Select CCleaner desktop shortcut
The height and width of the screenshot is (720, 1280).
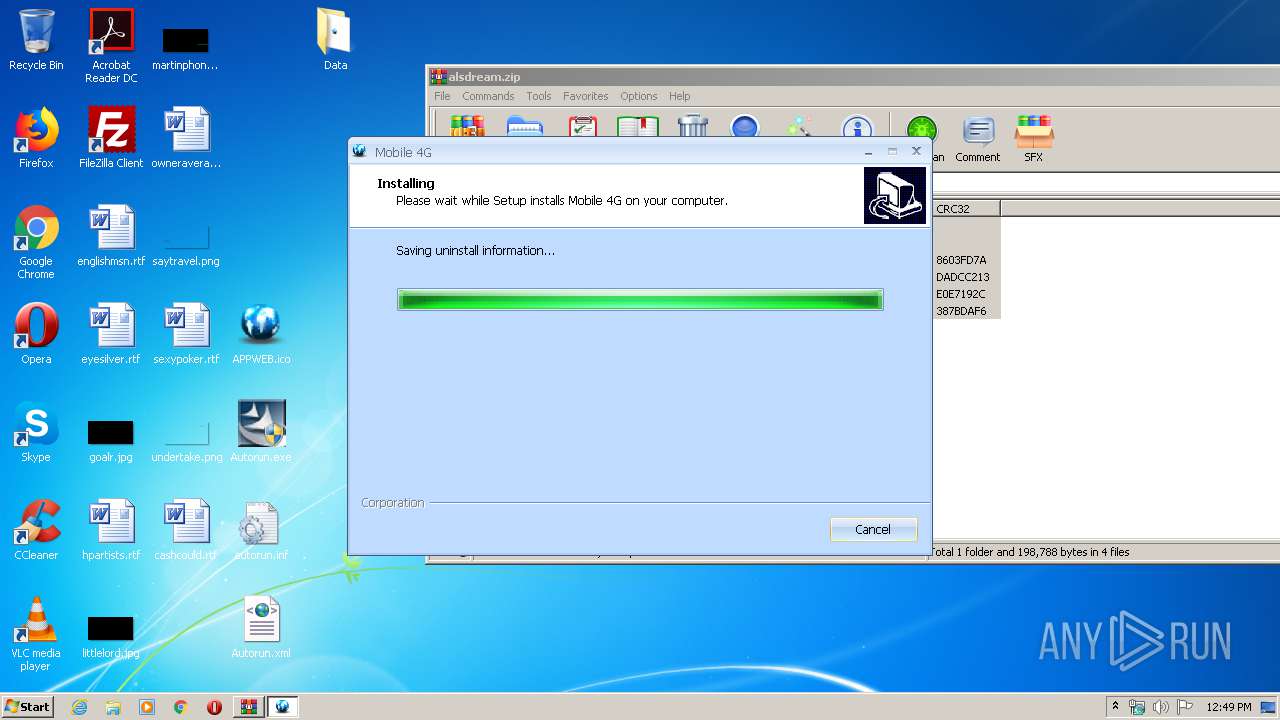tap(36, 530)
